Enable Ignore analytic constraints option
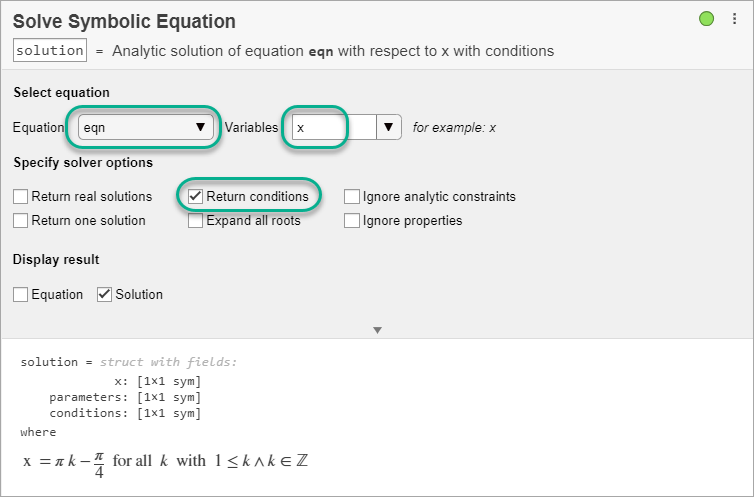 point(352,197)
